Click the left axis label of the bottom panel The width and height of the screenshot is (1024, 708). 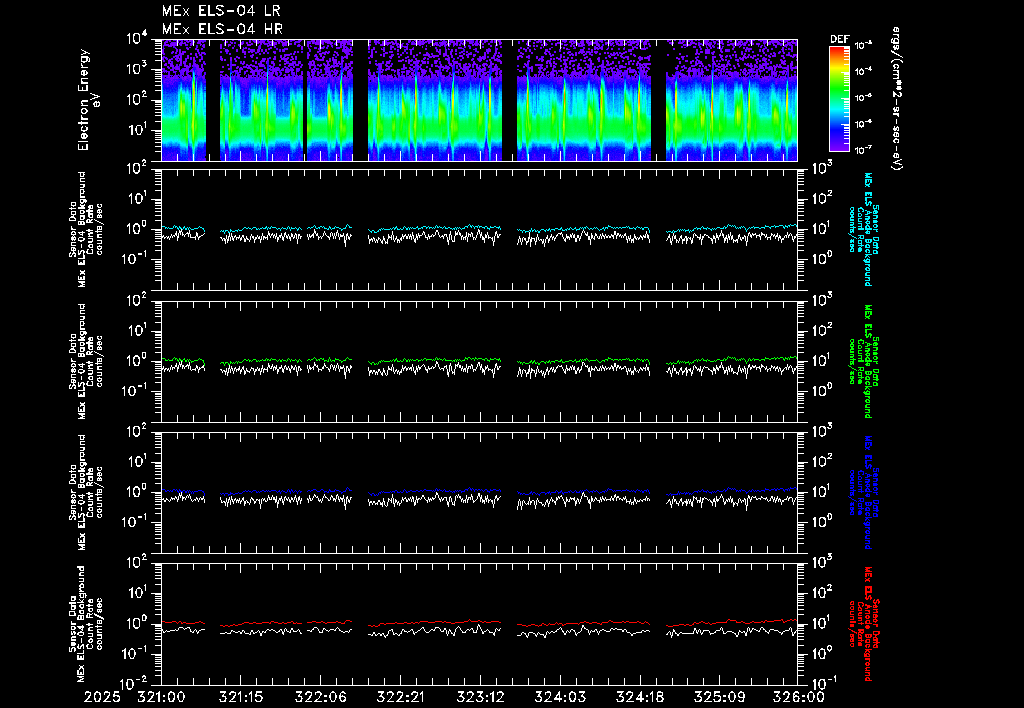pyautogui.click(x=84, y=622)
